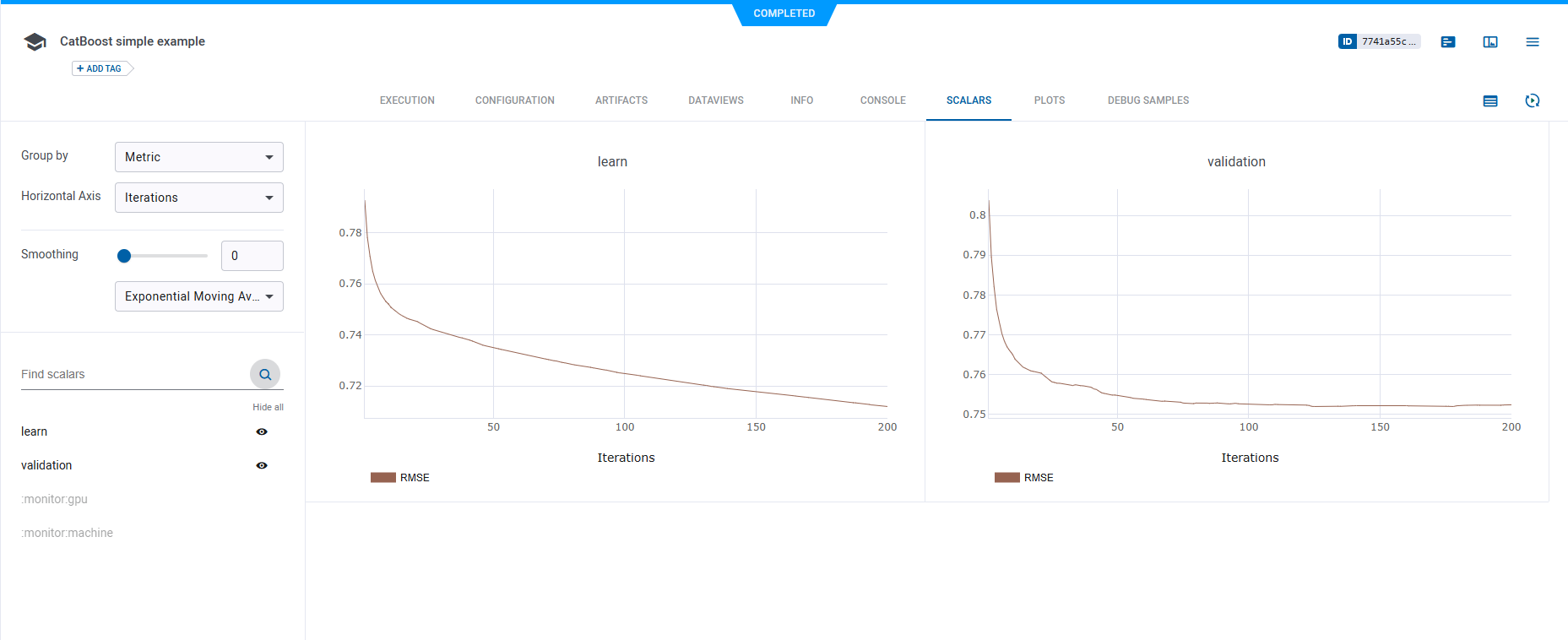
Task: Click the ADD TAG button
Action: (x=100, y=68)
